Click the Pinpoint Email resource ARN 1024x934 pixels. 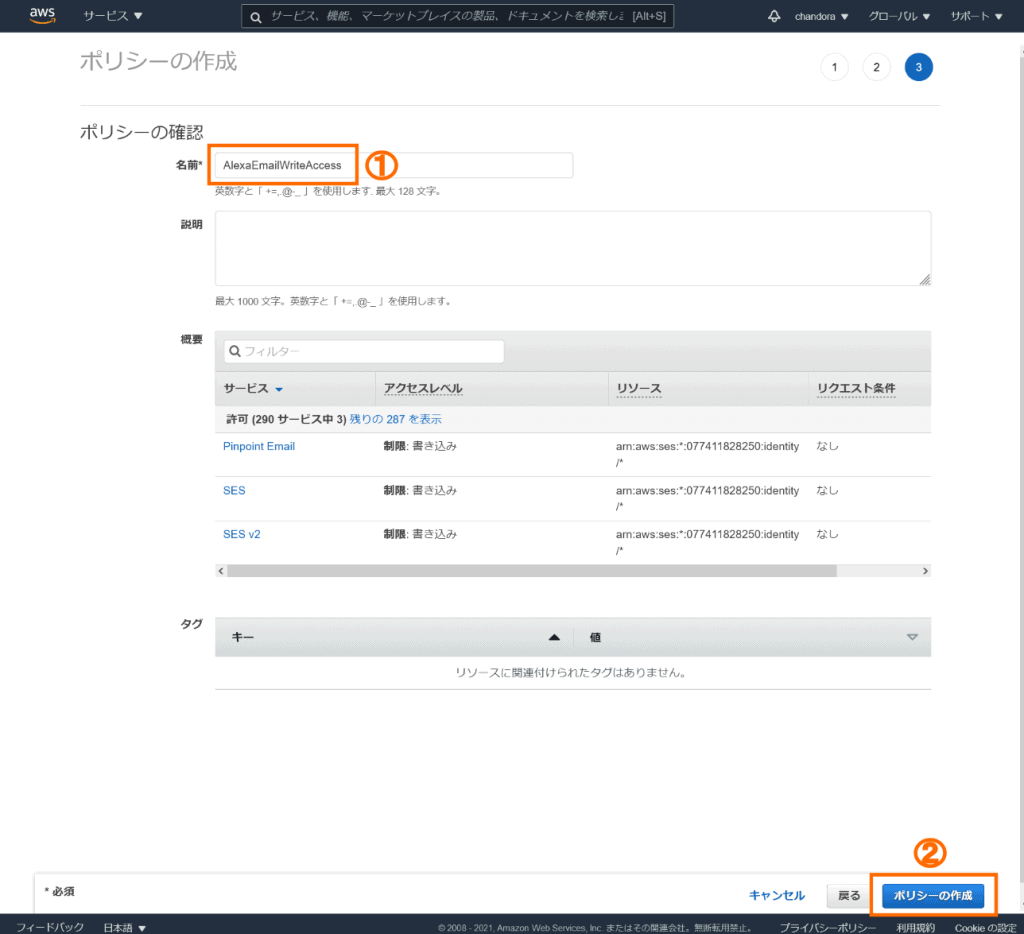[707, 454]
